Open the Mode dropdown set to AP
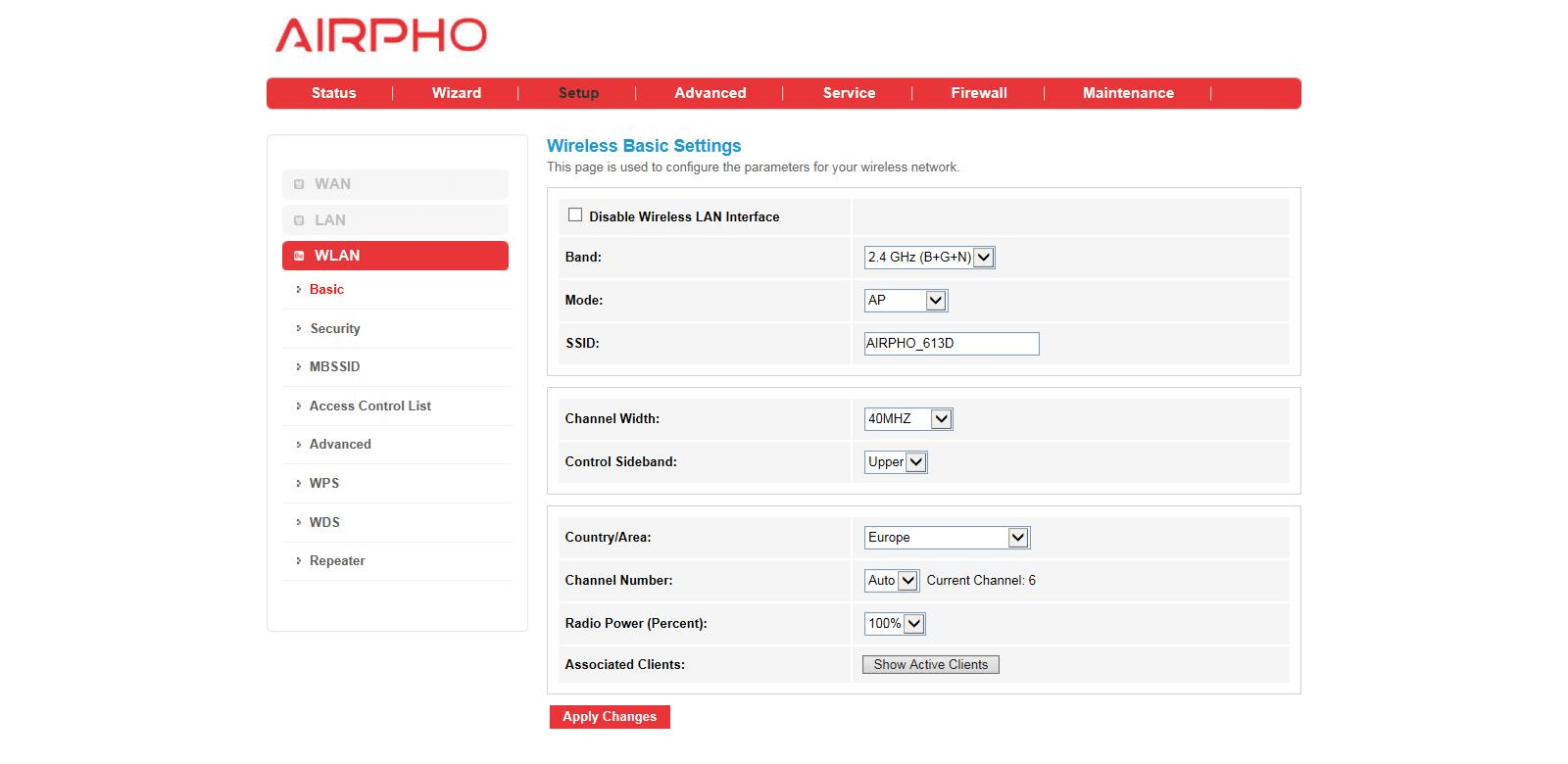Image resolution: width=1568 pixels, height=764 pixels. click(x=906, y=301)
